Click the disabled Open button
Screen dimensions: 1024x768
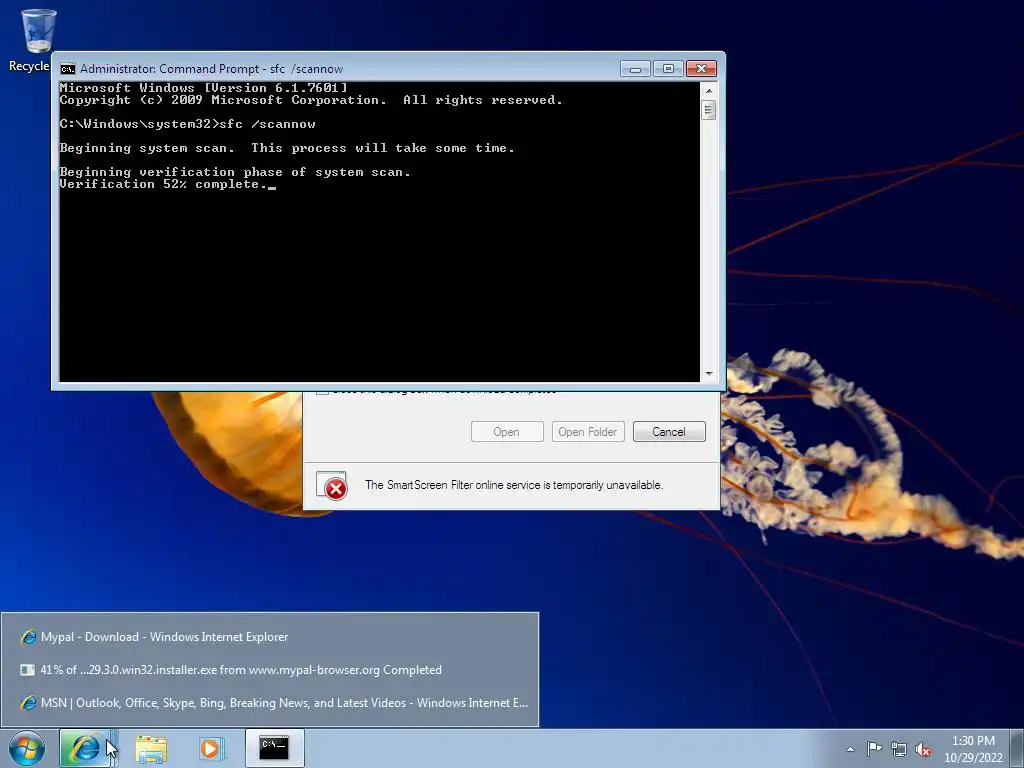[507, 432]
